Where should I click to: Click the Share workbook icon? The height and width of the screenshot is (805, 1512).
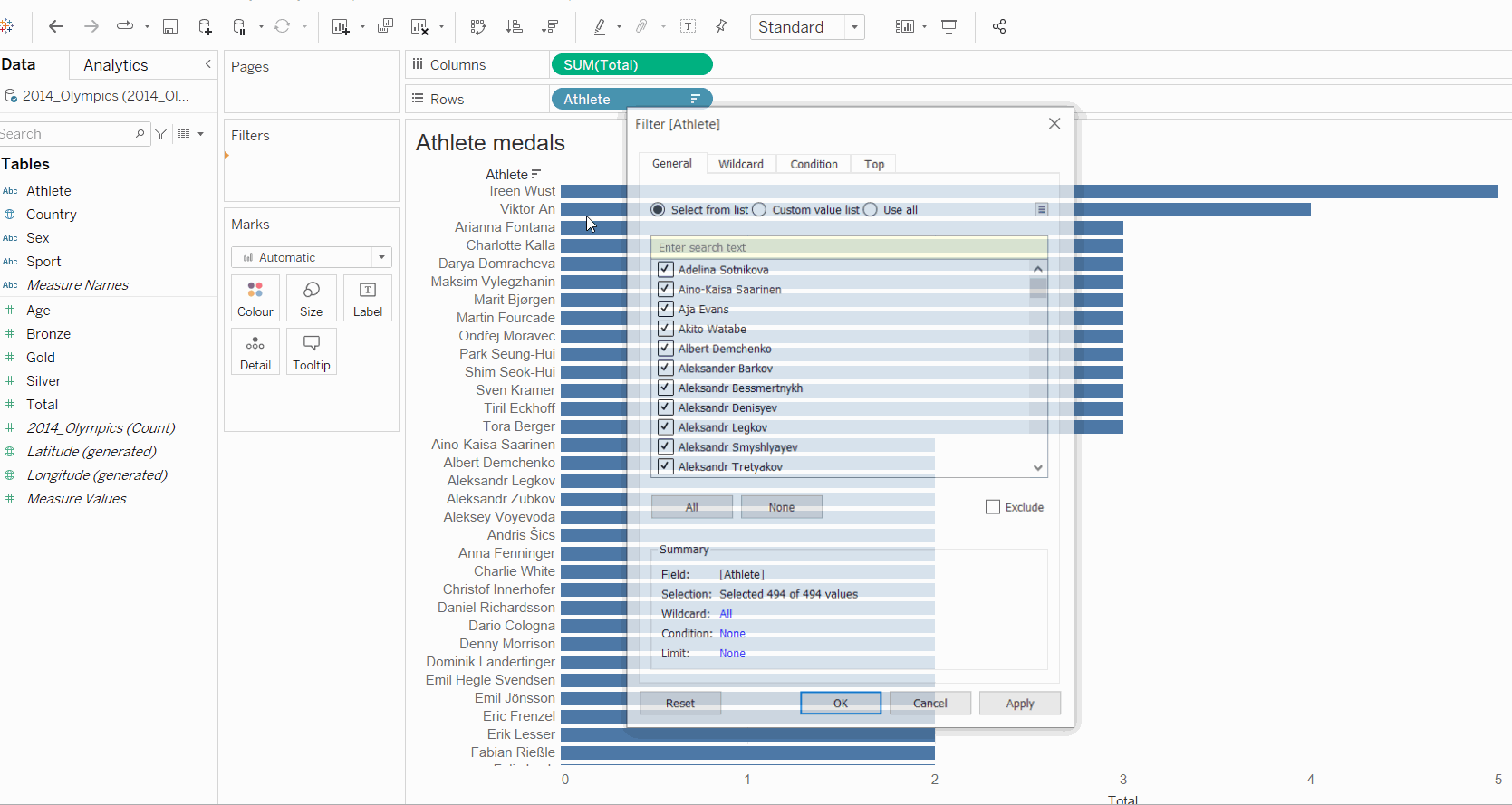999,26
